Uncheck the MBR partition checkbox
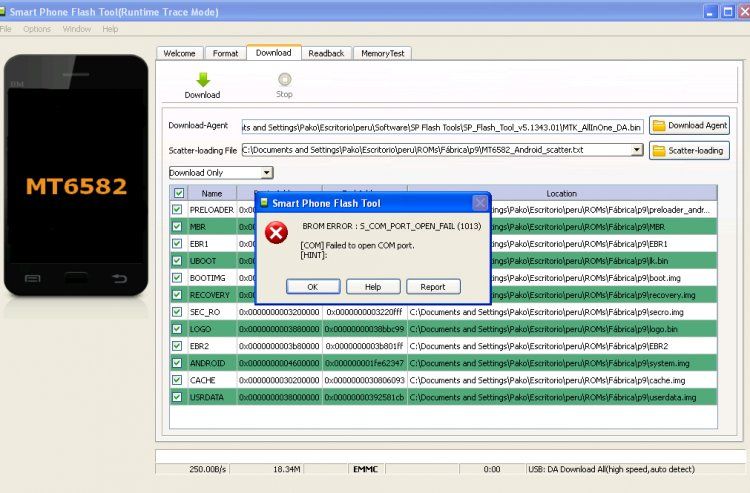 point(177,227)
